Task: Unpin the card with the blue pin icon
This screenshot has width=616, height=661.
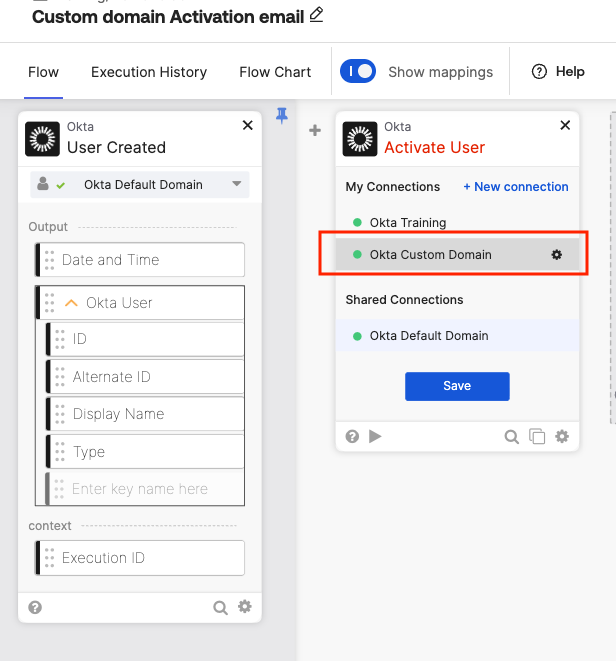Action: 282,115
